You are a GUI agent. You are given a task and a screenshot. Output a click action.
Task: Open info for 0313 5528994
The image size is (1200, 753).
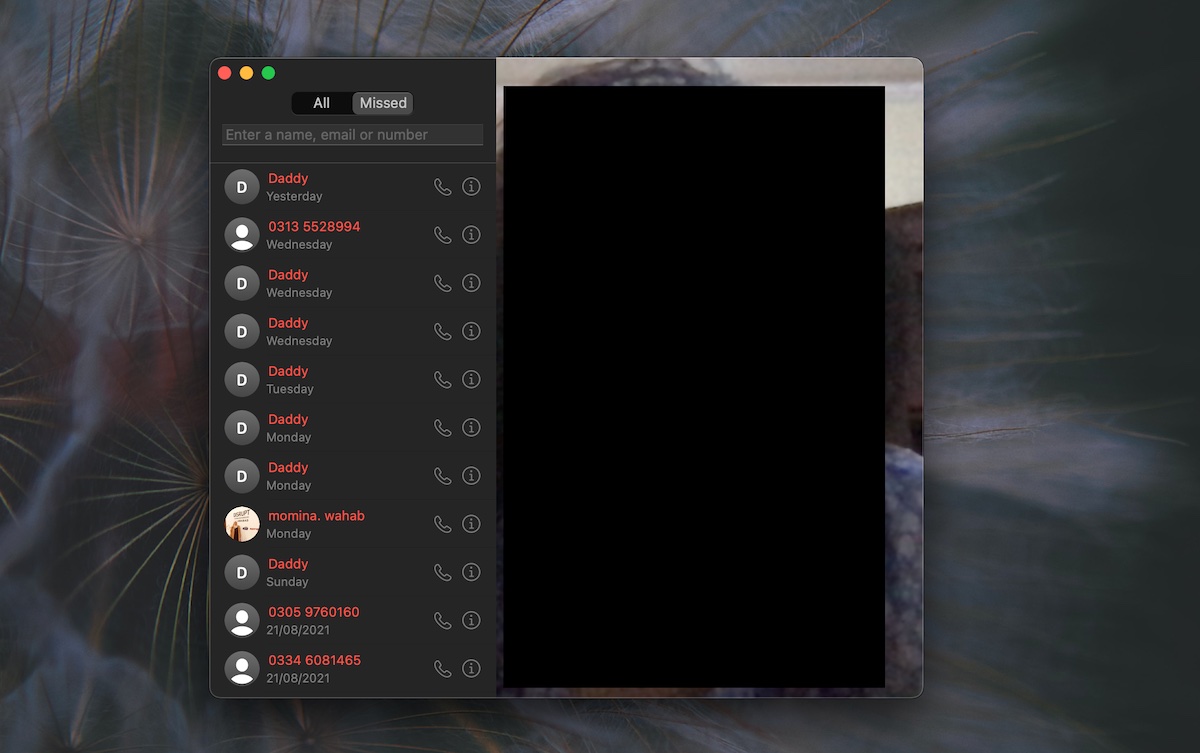[471, 235]
